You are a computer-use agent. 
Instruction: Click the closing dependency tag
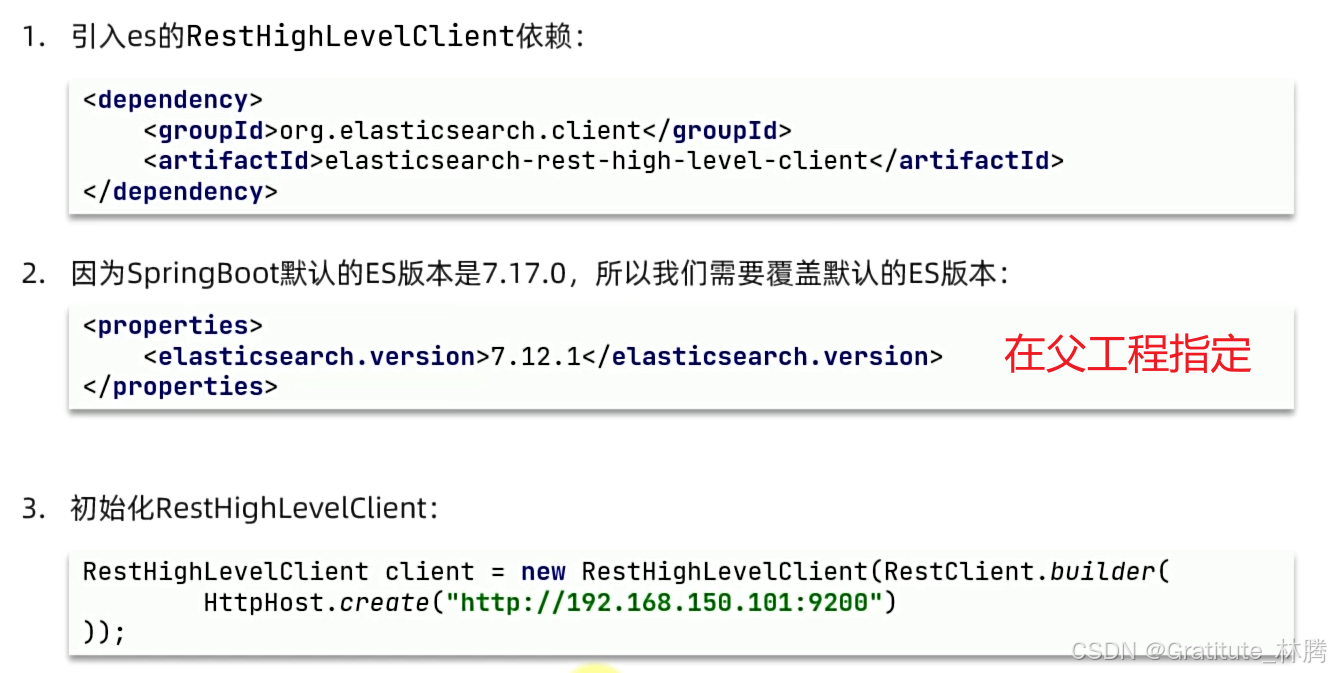coord(180,191)
